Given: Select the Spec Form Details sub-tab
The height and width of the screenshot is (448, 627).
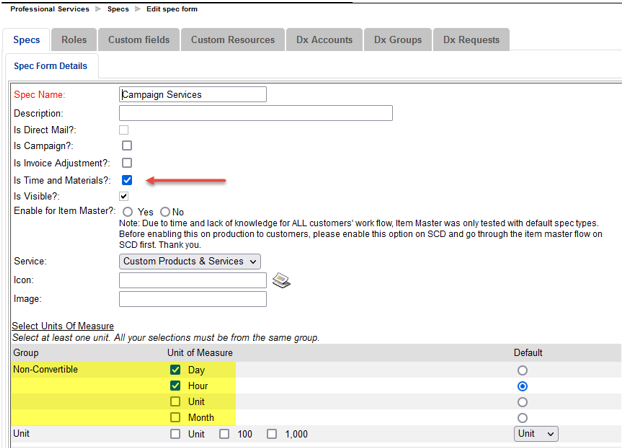Looking at the screenshot, I should 50,66.
